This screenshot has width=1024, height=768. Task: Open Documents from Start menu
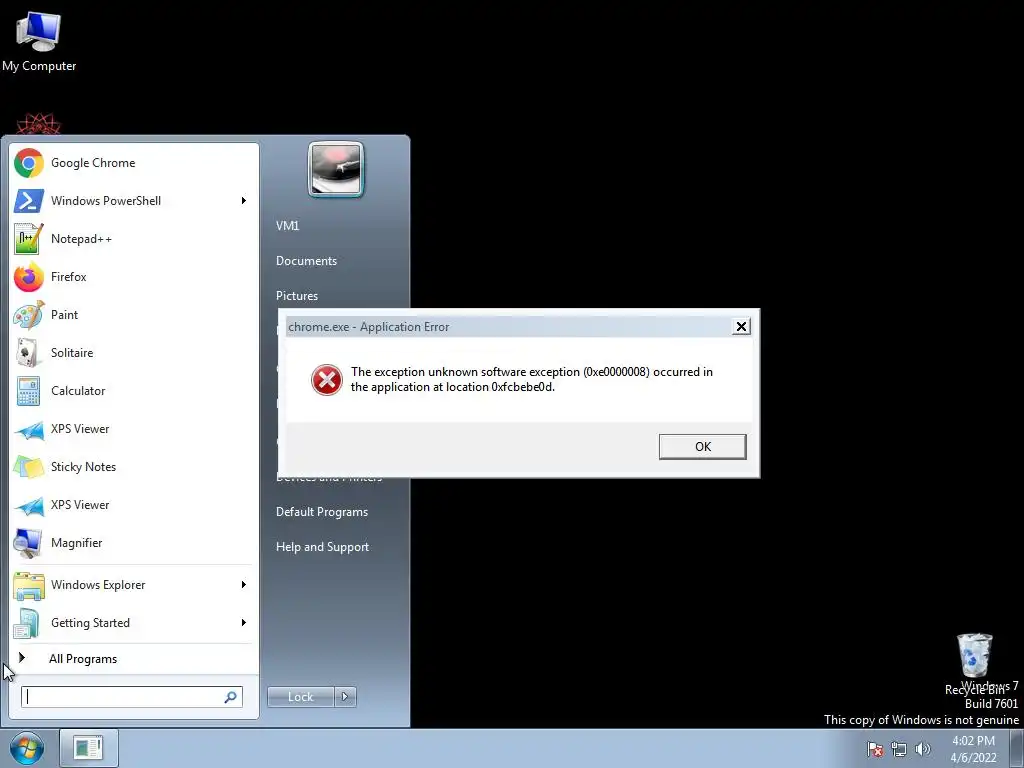tap(306, 261)
